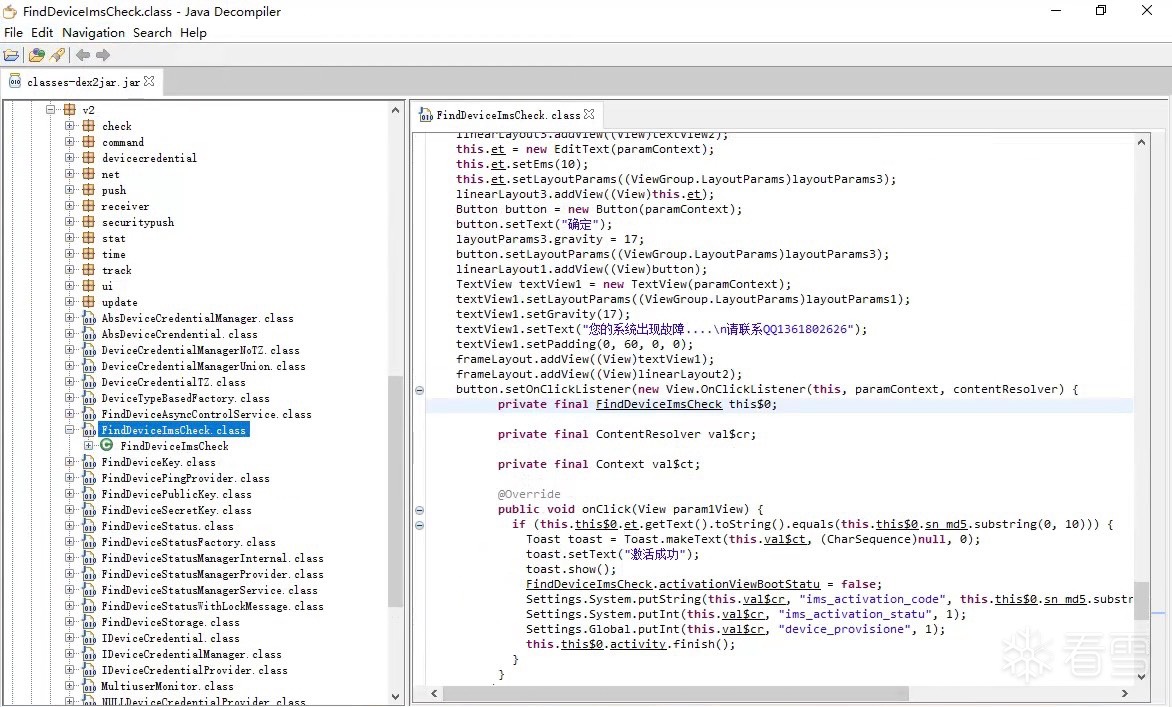Select IDeviceCredentialProvider.class in tree
The width and height of the screenshot is (1172, 707).
coord(194,670)
